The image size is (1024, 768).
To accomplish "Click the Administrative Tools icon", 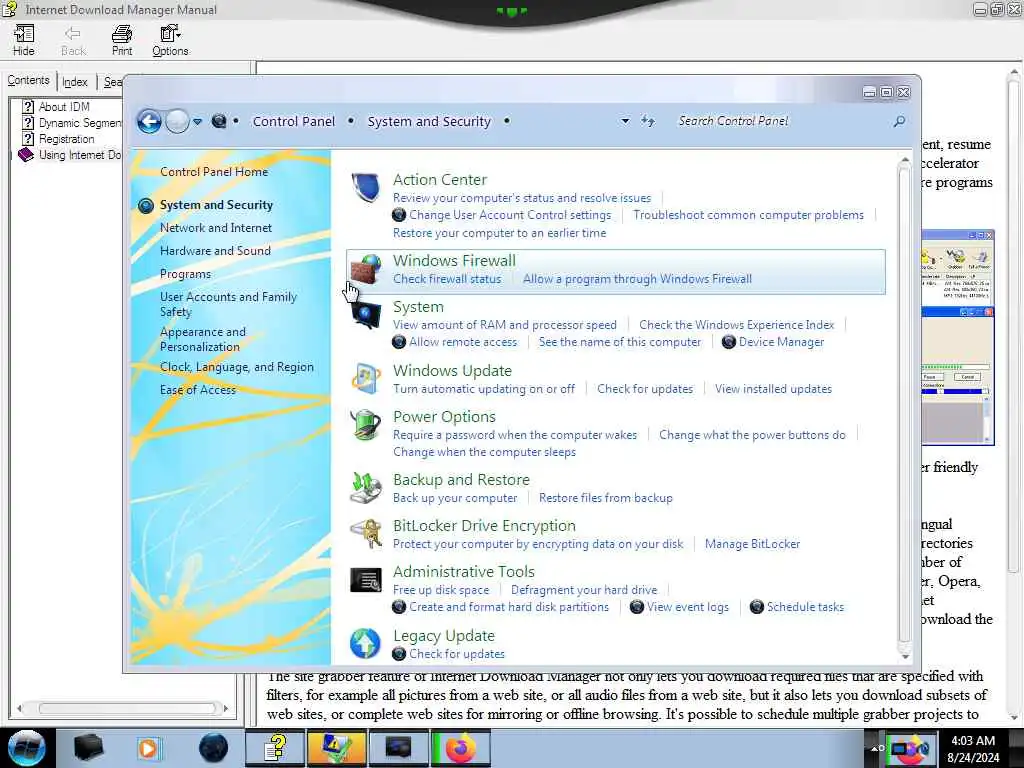I will 365,579.
